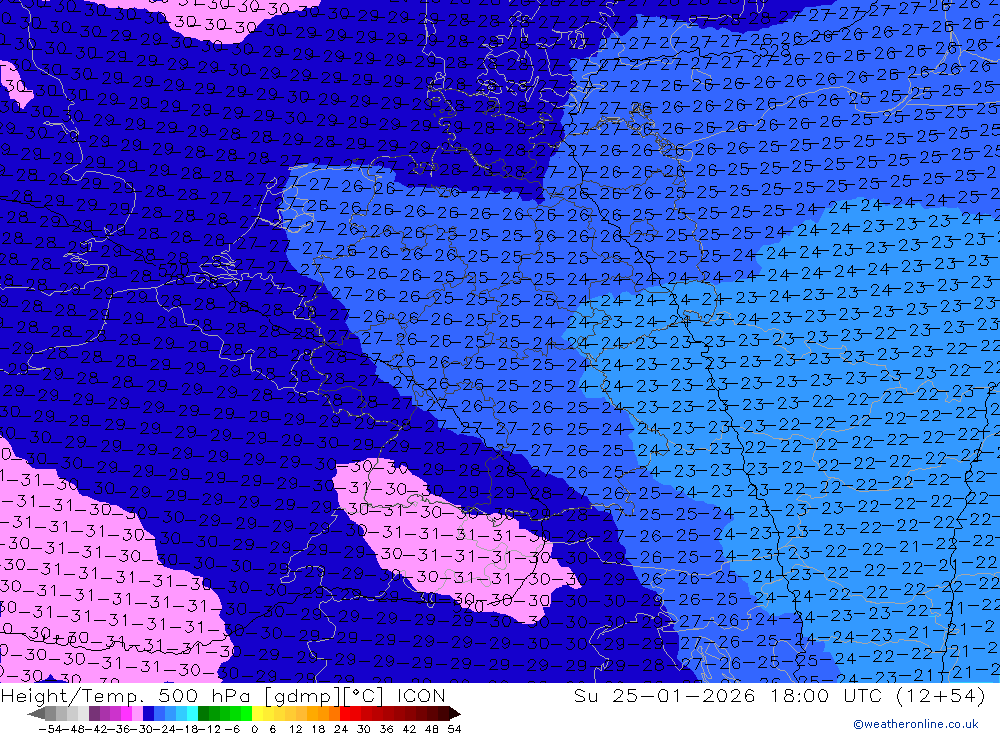Click the '-54' legend scale value
The height and width of the screenshot is (733, 1000).
click(50, 729)
